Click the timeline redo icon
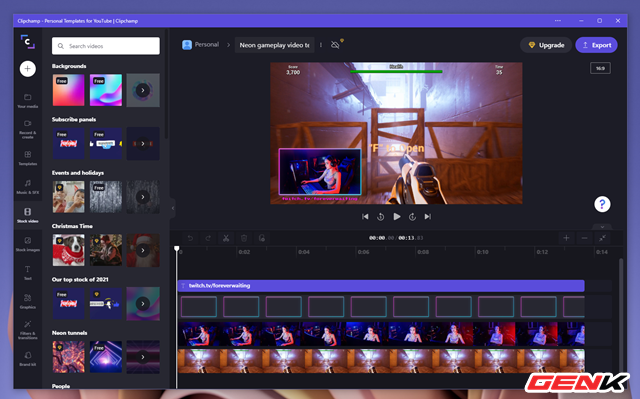This screenshot has width=640, height=399. [x=208, y=238]
